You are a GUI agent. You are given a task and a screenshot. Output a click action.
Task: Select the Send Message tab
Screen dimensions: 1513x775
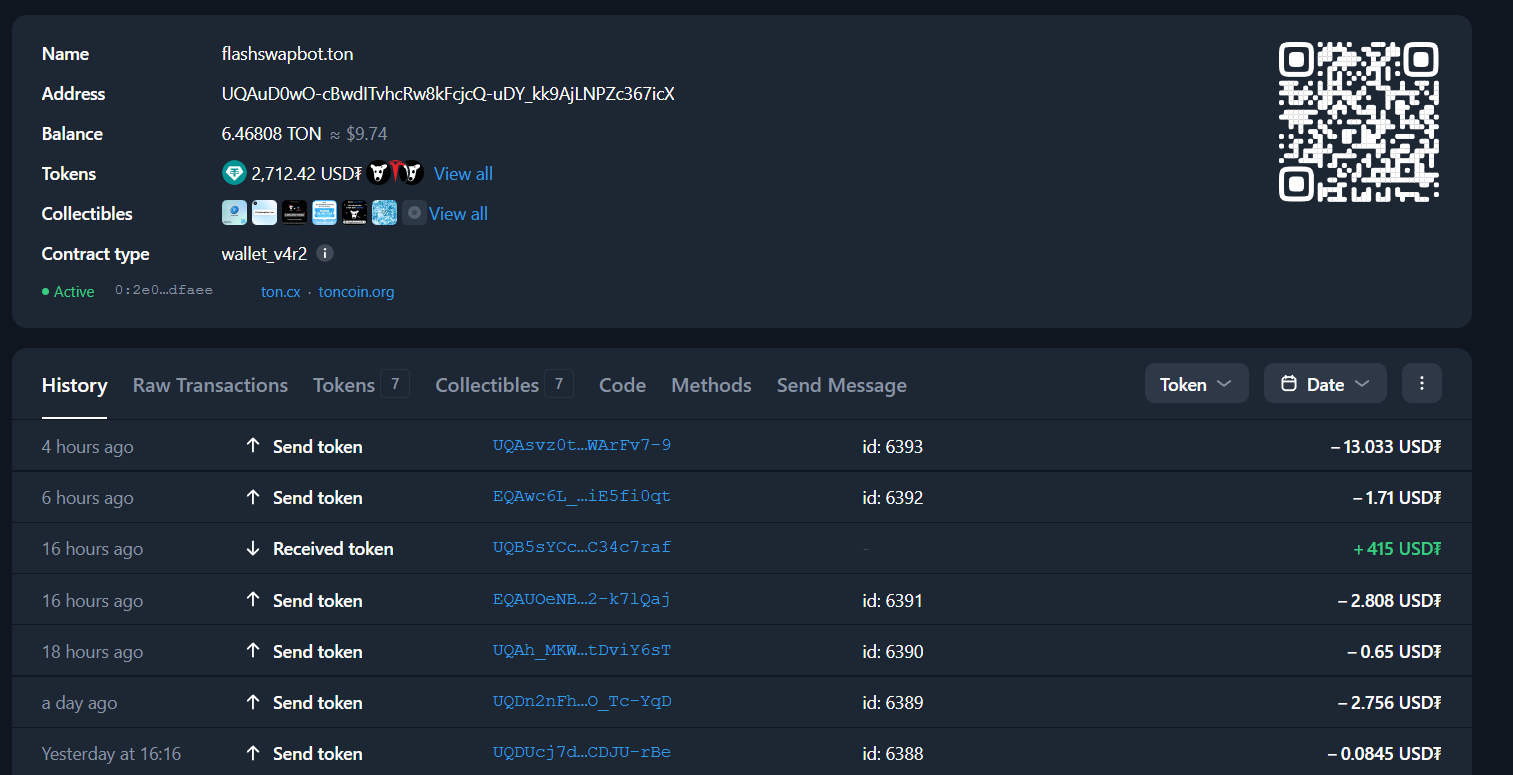tap(841, 385)
